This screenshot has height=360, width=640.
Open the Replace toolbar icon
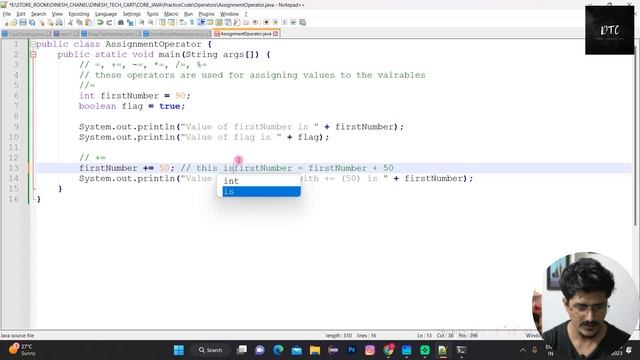(x=130, y=22)
